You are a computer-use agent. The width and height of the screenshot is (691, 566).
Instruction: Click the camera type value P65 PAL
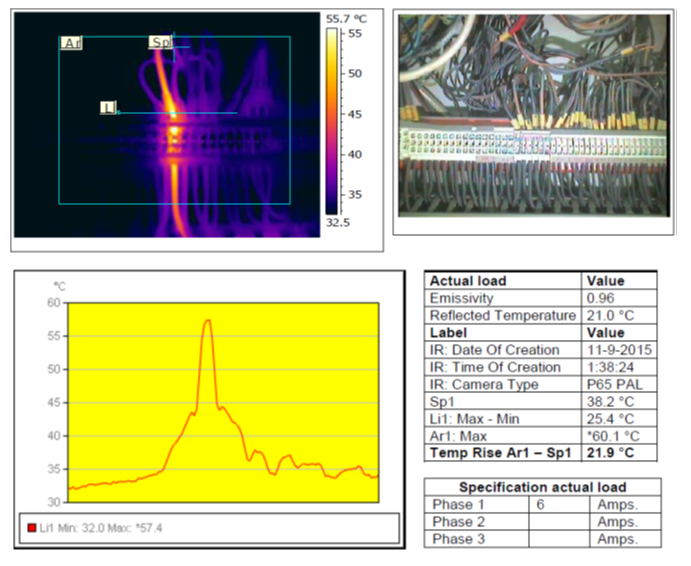614,384
